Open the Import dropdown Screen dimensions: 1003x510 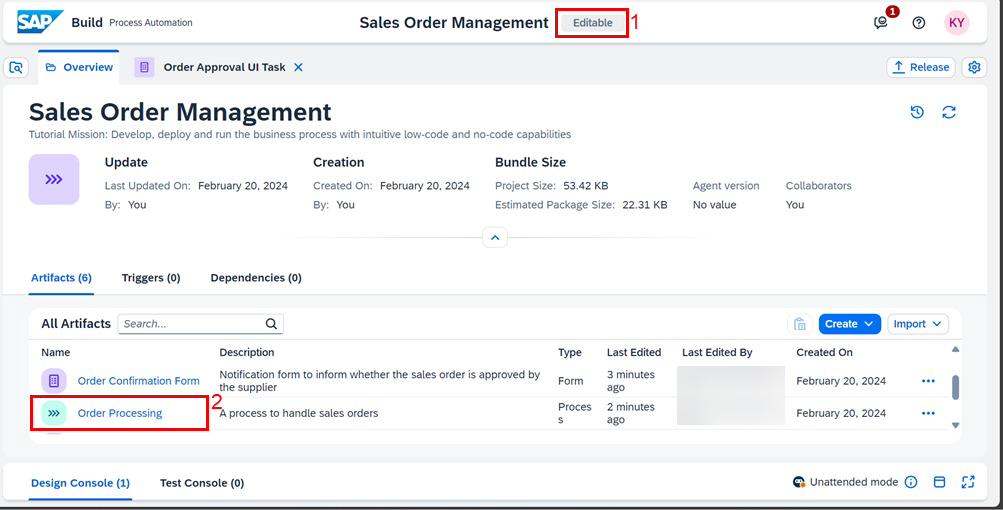point(917,324)
